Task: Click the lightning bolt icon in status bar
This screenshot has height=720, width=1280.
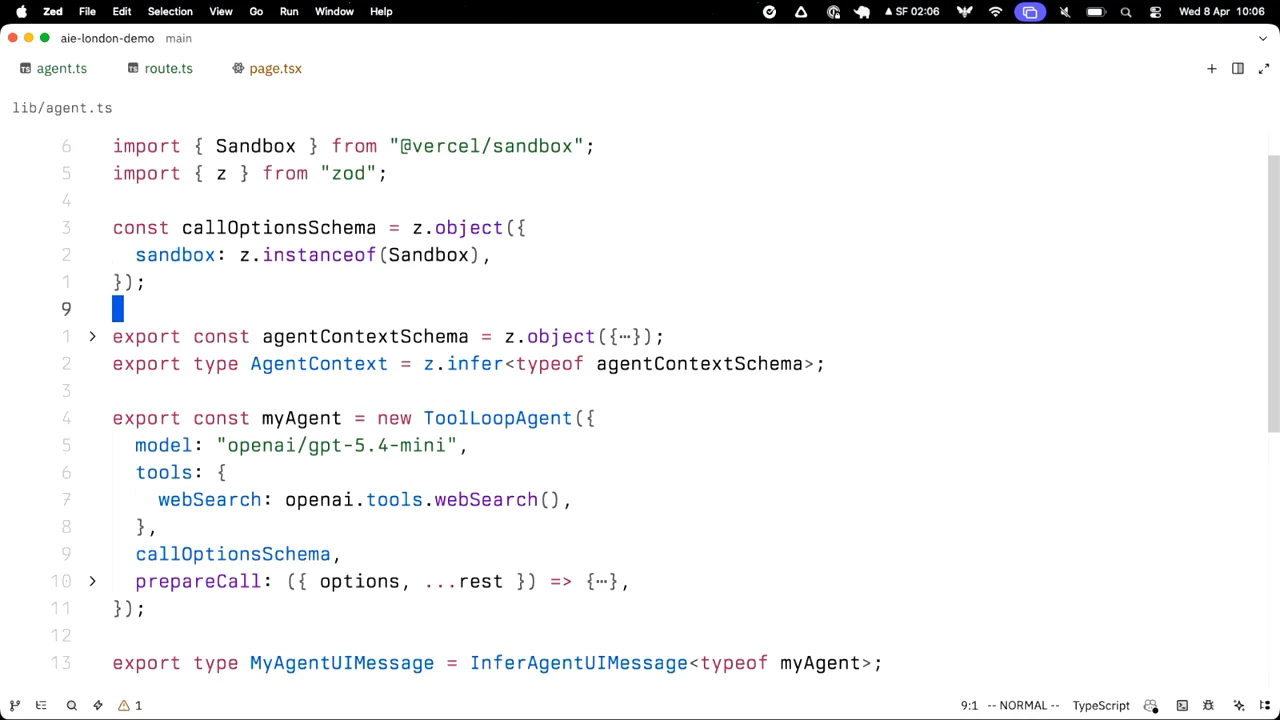Action: click(98, 705)
